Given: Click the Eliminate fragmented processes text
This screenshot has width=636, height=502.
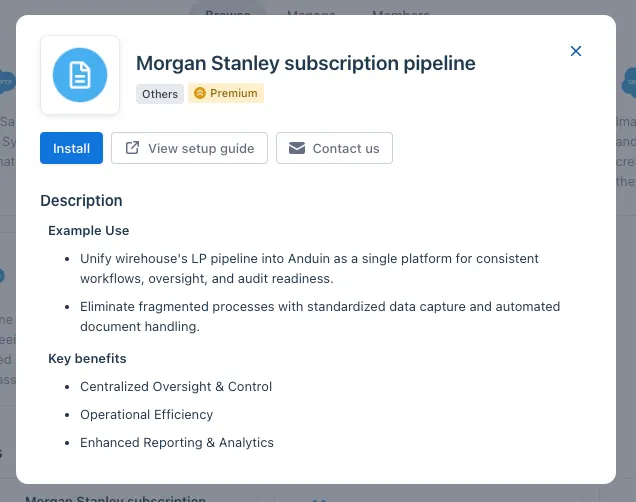Looking at the screenshot, I should pos(320,316).
